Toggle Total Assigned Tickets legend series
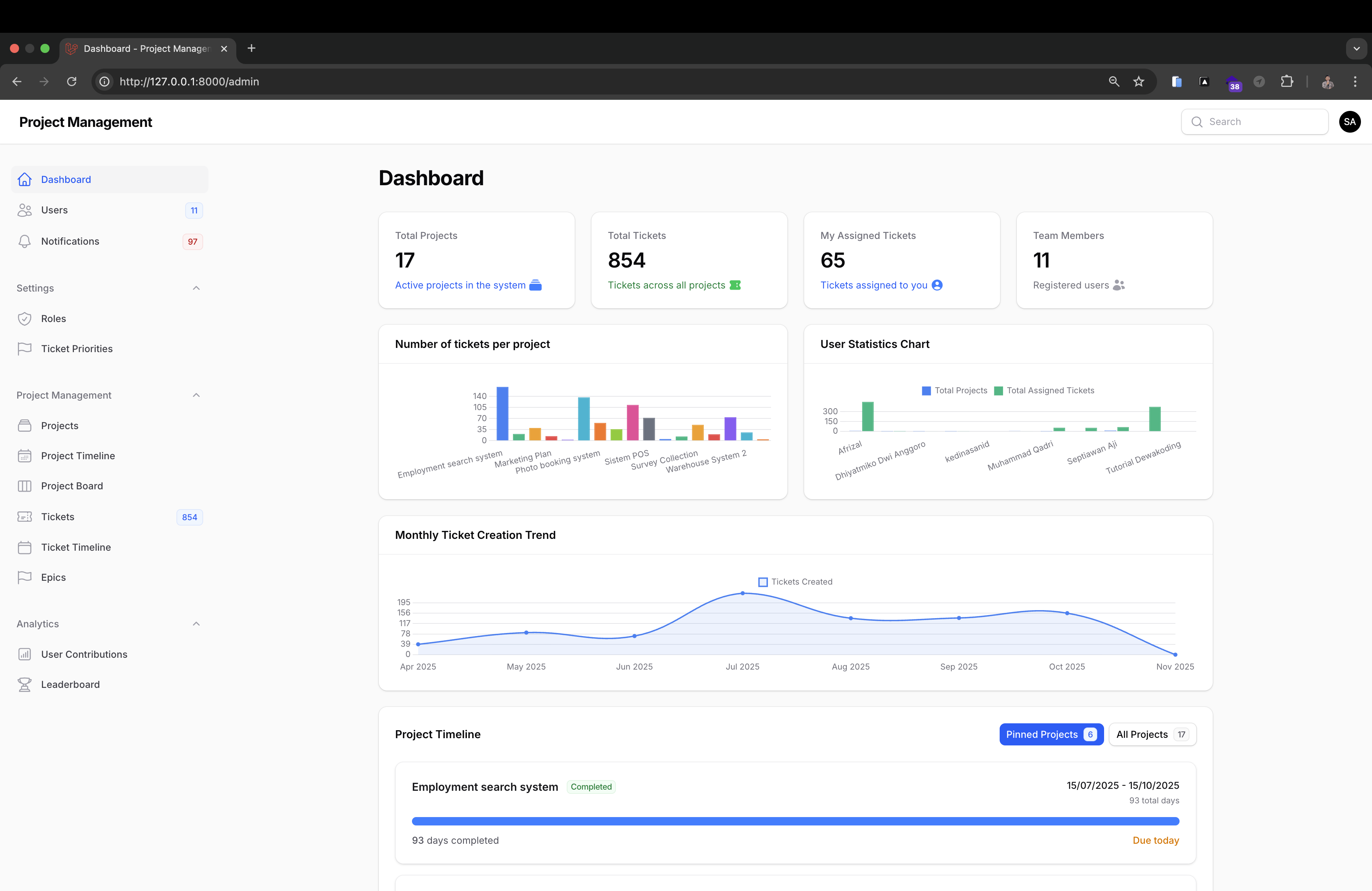Image resolution: width=1372 pixels, height=891 pixels. (999, 391)
